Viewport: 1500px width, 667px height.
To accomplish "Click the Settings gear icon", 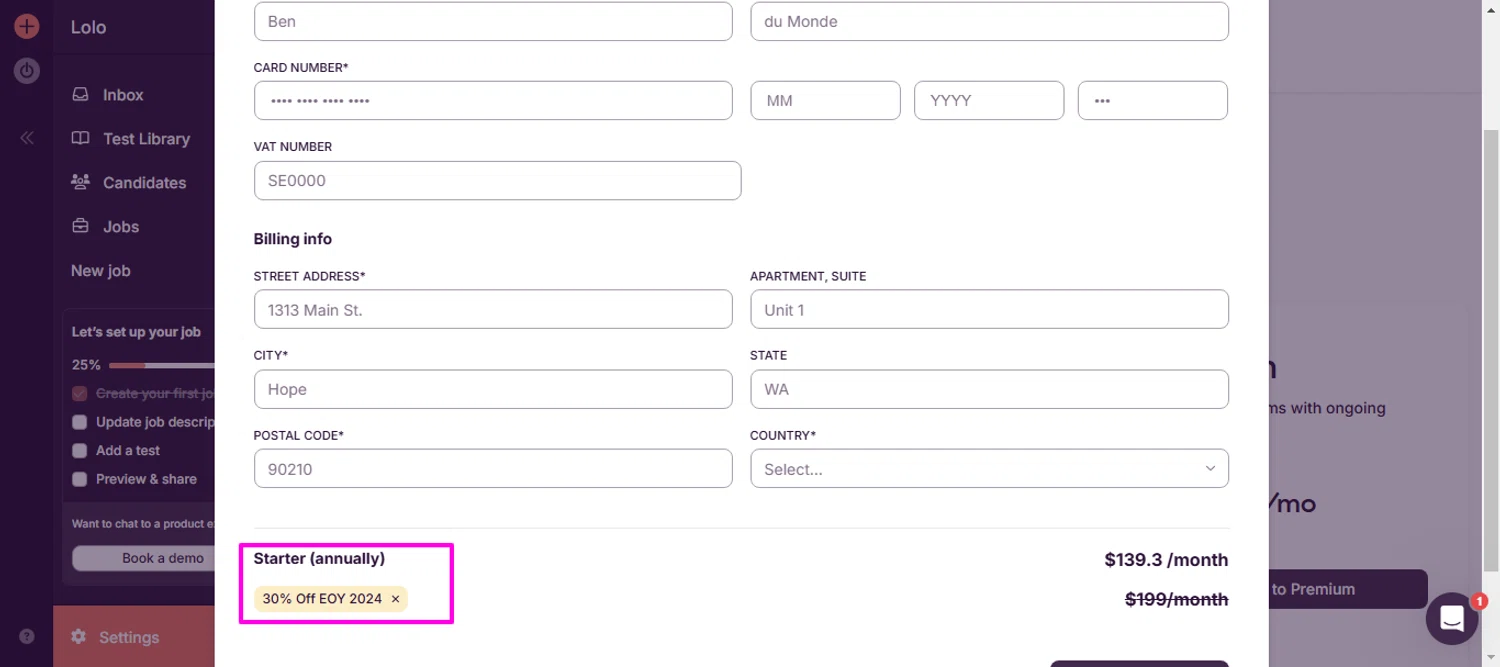I will [x=78, y=636].
